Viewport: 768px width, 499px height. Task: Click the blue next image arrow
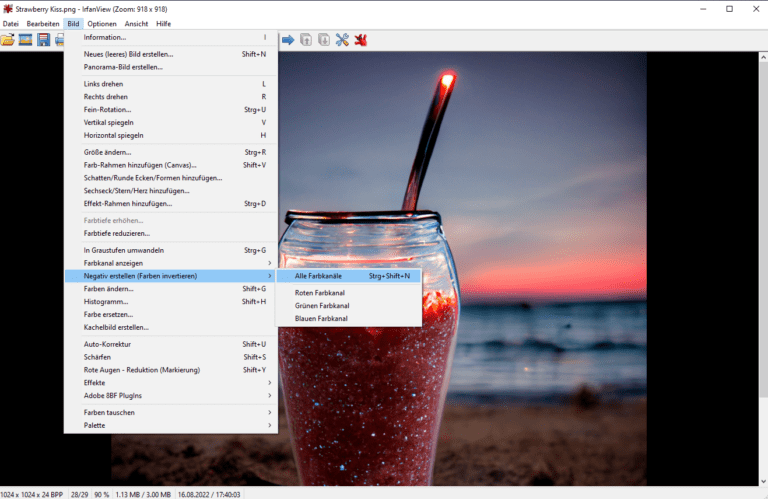tap(288, 40)
